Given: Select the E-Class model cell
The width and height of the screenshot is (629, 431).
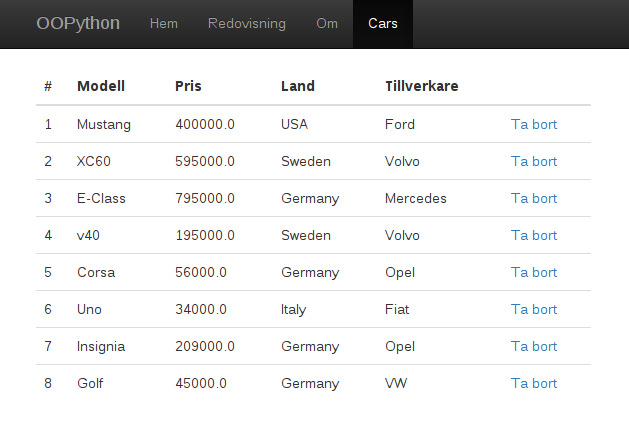Looking at the screenshot, I should pos(101,198).
